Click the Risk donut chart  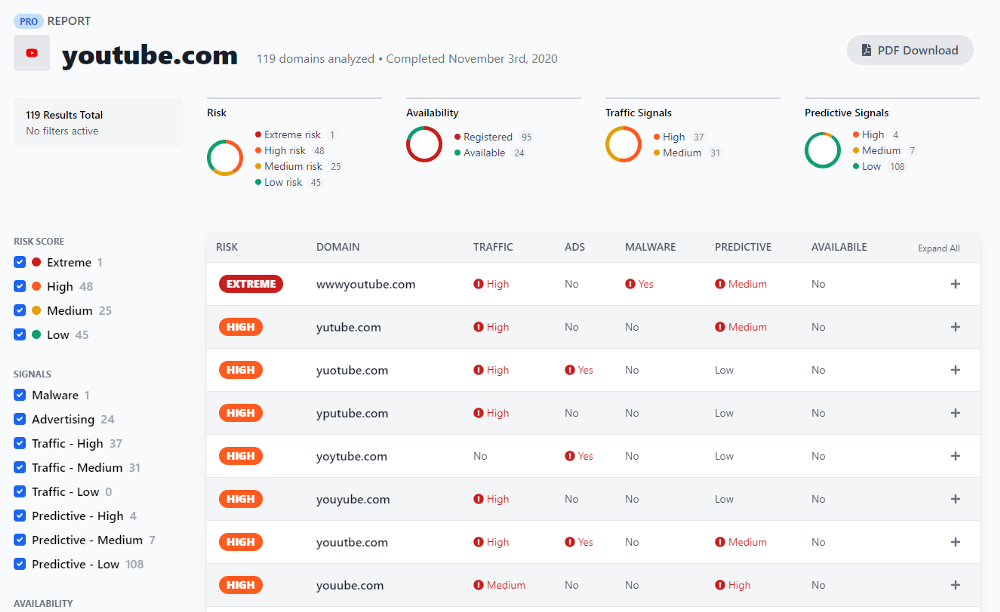point(225,158)
